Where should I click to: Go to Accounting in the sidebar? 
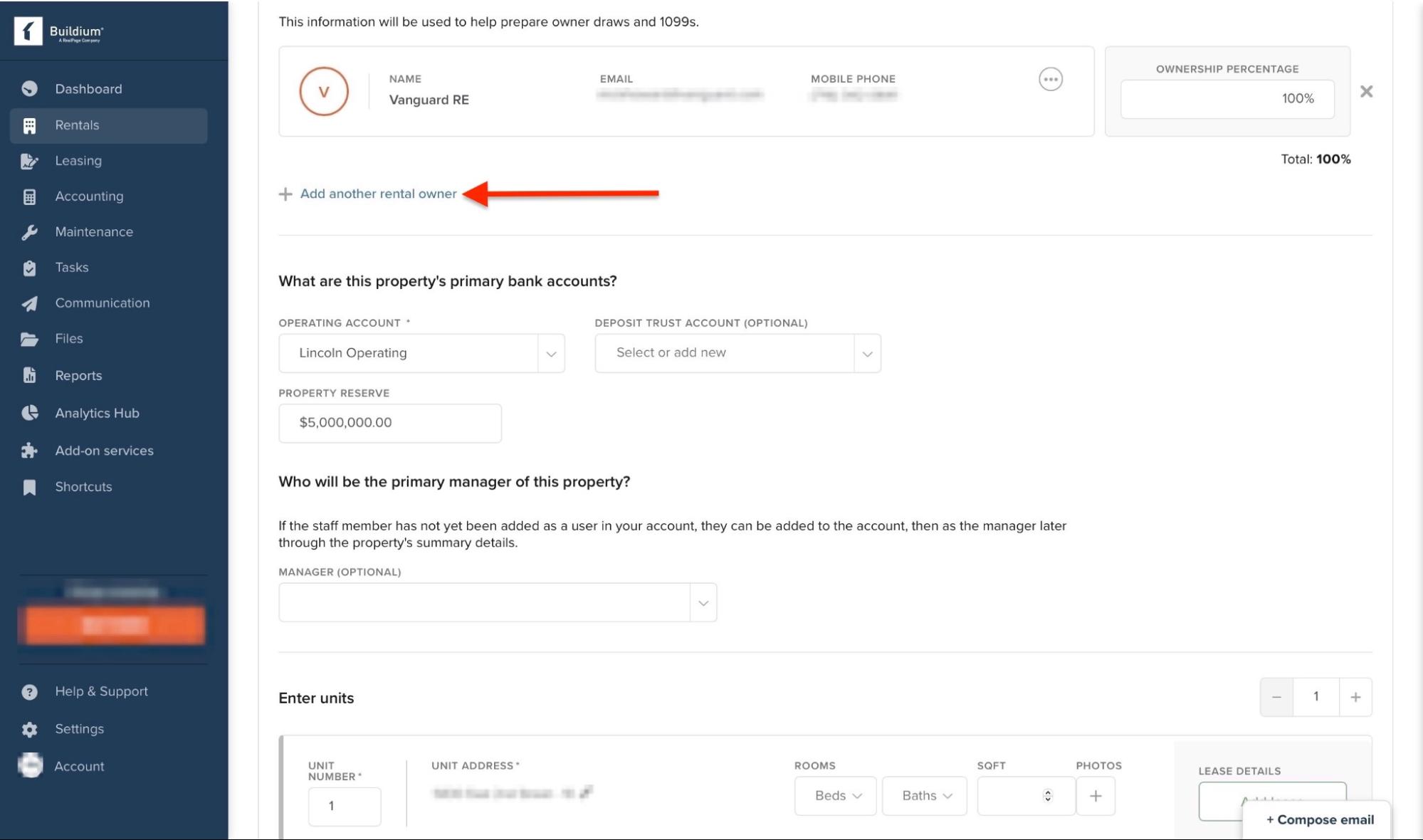[x=89, y=196]
